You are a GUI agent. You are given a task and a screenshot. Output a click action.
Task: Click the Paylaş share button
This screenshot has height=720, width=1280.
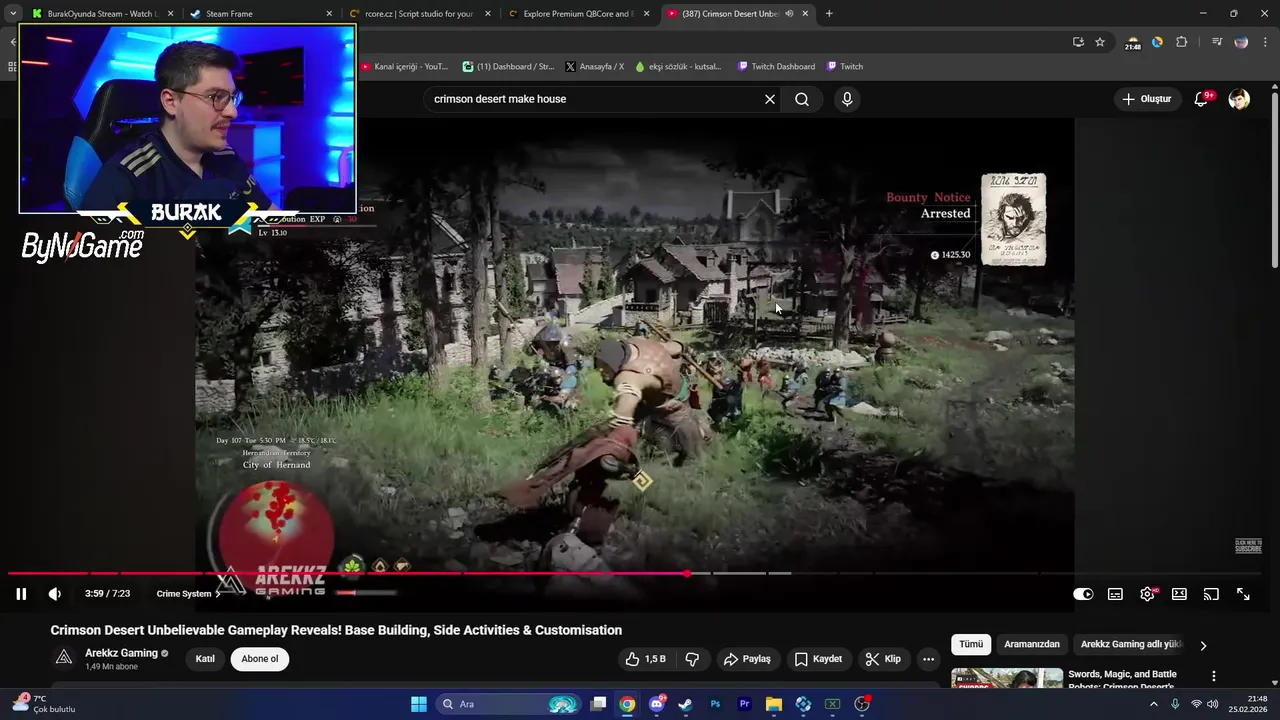(747, 659)
